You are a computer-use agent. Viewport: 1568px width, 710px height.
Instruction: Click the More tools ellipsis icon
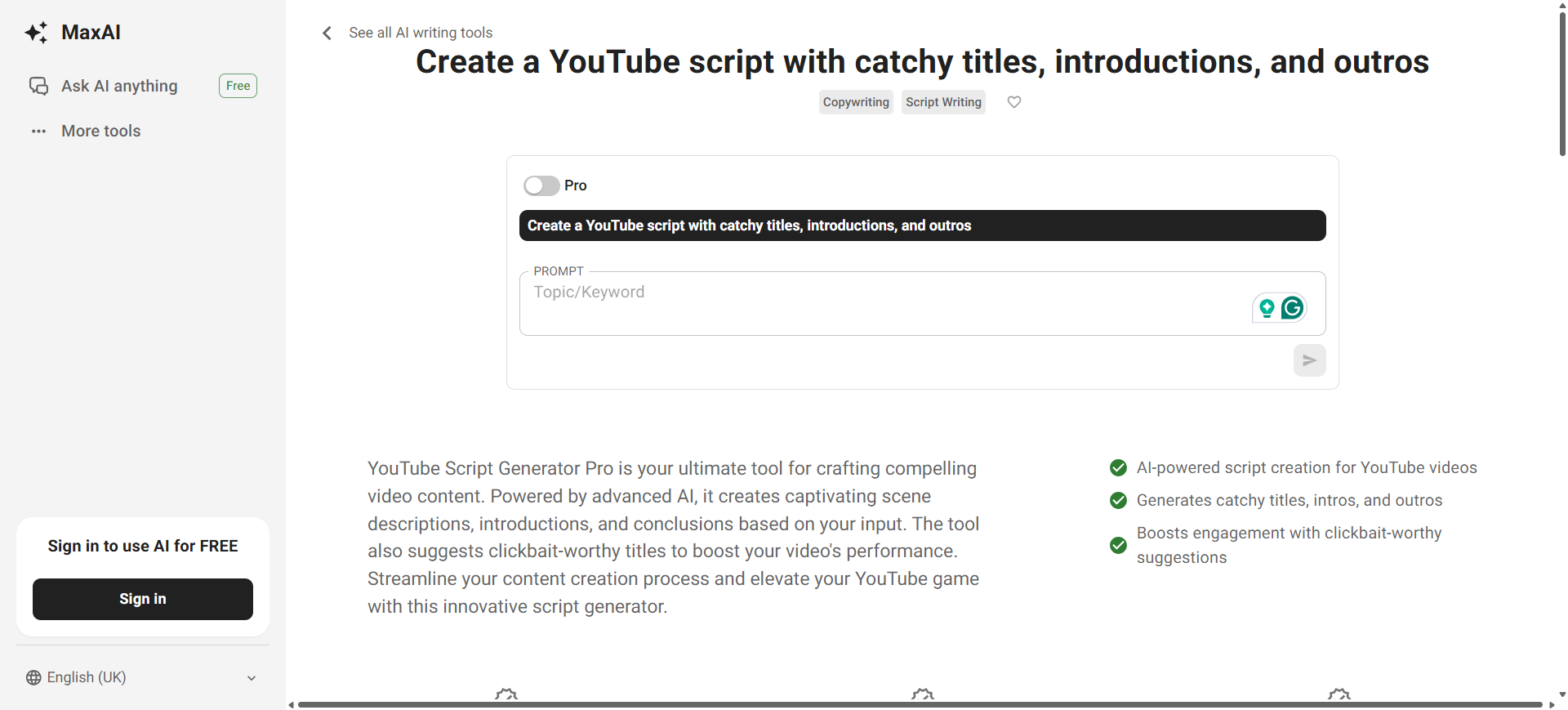(38, 131)
